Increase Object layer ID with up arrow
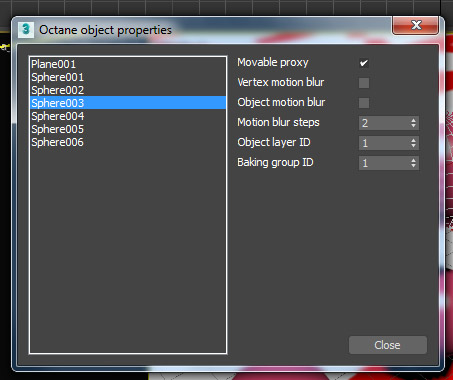 tap(413, 140)
